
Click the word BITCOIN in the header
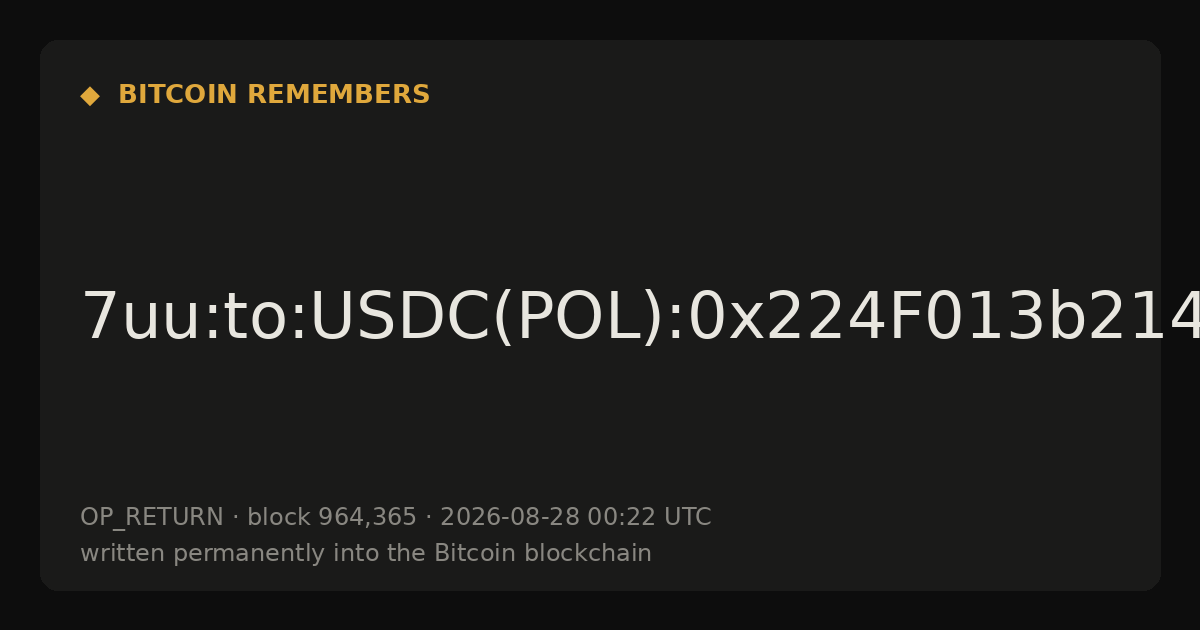tap(179, 95)
